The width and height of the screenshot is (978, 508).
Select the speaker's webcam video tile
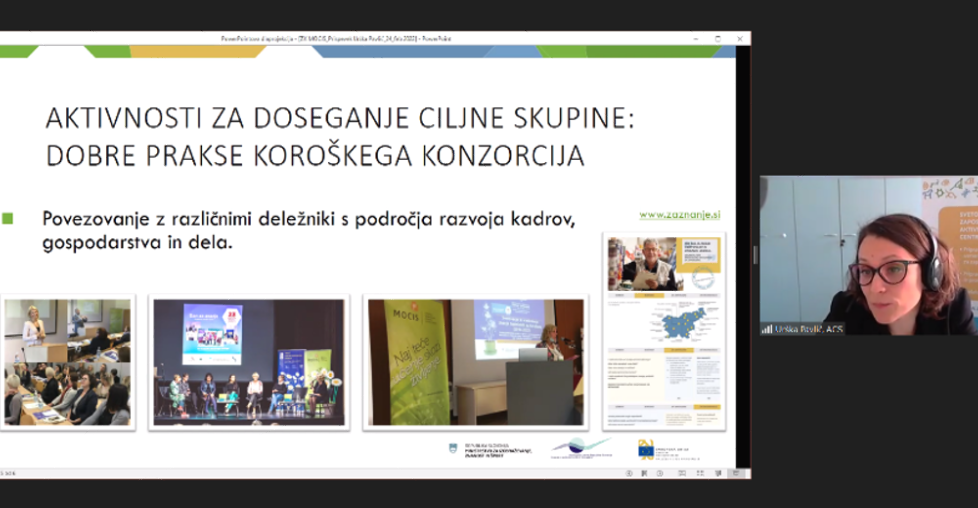(869, 255)
